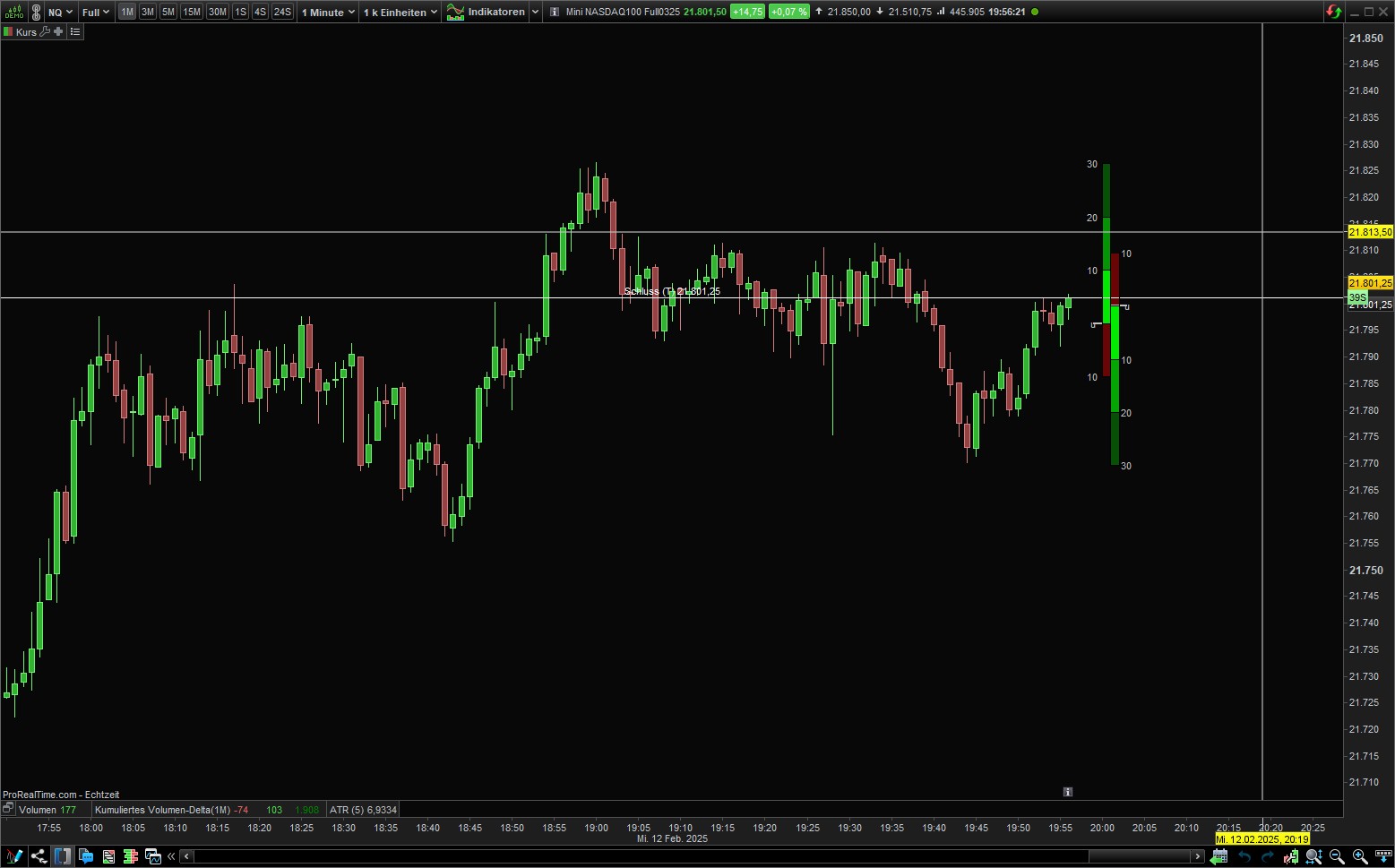Zoom in with the plus magnifier
The width and height of the screenshot is (1395, 868).
tap(1359, 856)
